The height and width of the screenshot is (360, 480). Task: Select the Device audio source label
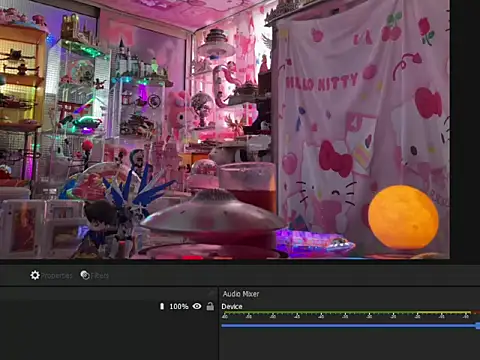[x=232, y=306]
